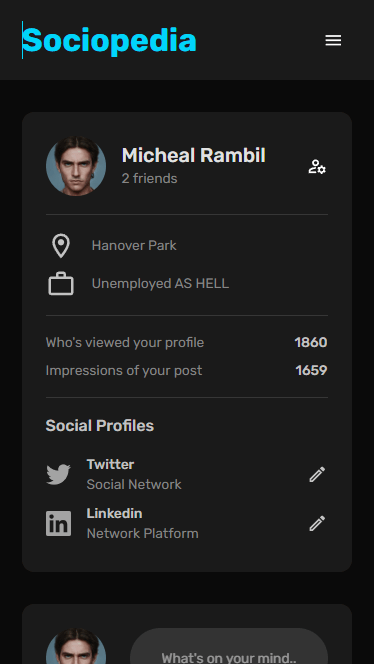Click the profile views count 1860
Viewport: 374px width, 664px height.
(311, 343)
